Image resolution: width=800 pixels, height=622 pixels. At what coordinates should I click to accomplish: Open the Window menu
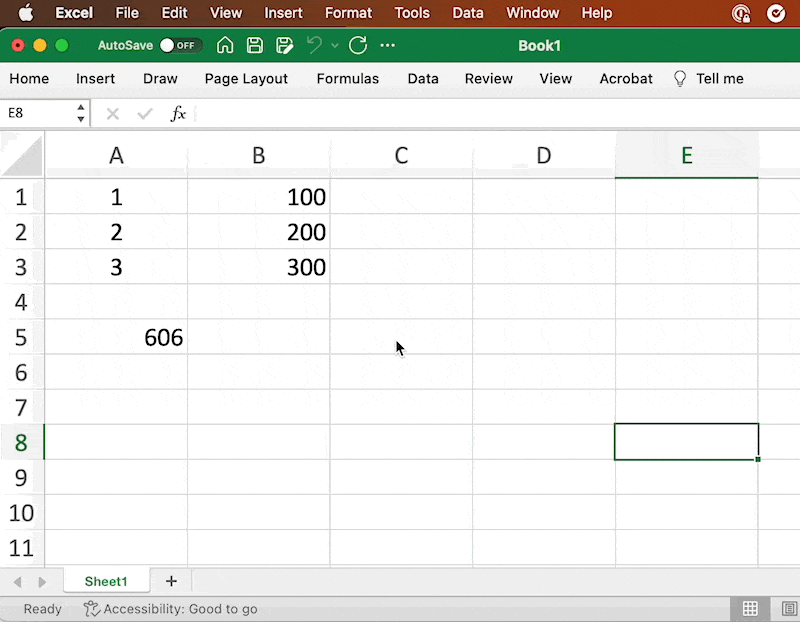click(533, 13)
